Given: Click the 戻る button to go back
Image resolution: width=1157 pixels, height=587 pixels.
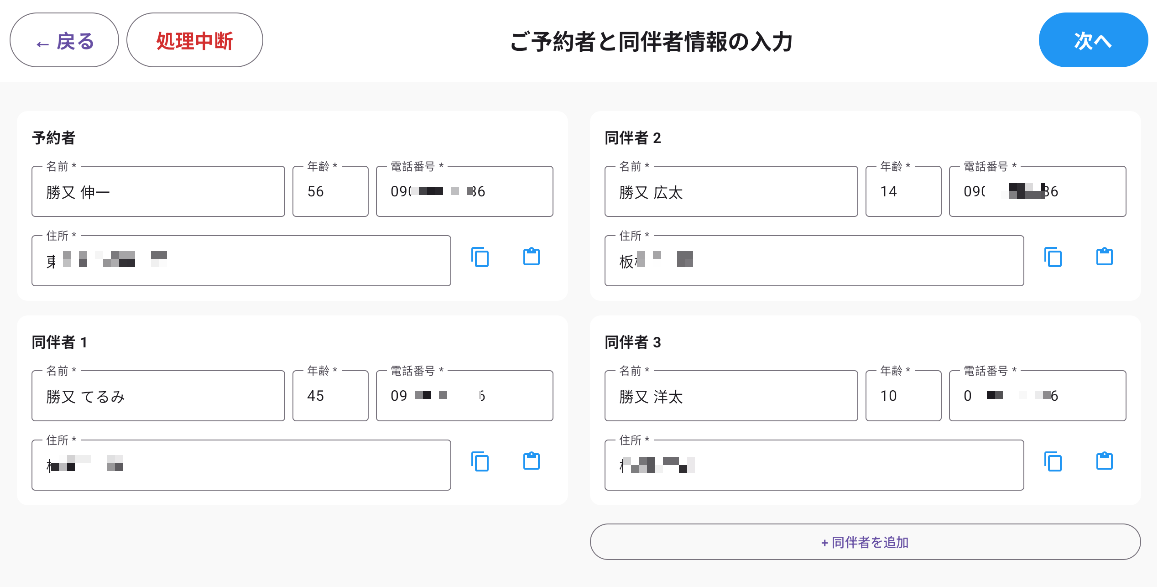Looking at the screenshot, I should point(64,39).
